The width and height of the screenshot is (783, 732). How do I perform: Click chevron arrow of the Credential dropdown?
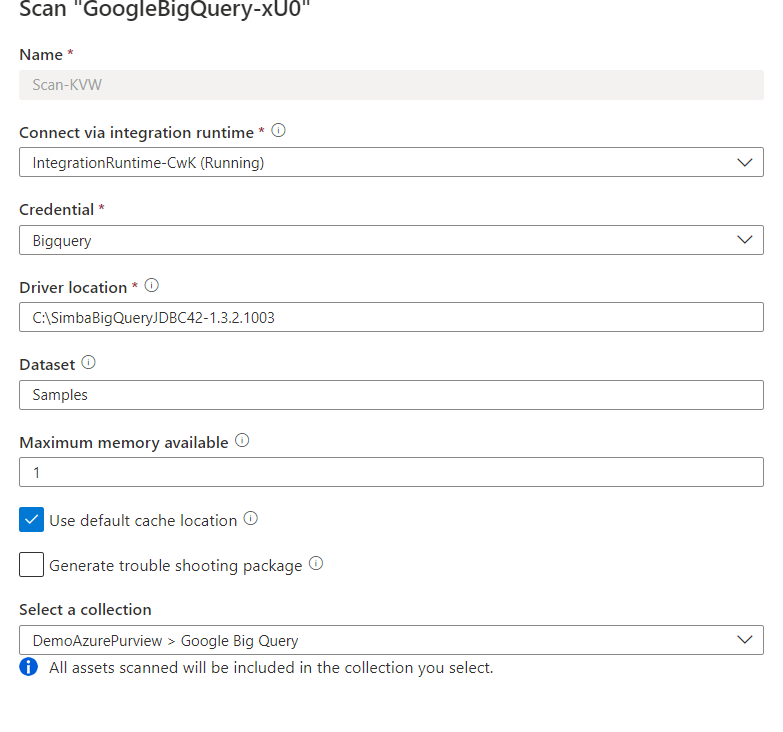[745, 240]
